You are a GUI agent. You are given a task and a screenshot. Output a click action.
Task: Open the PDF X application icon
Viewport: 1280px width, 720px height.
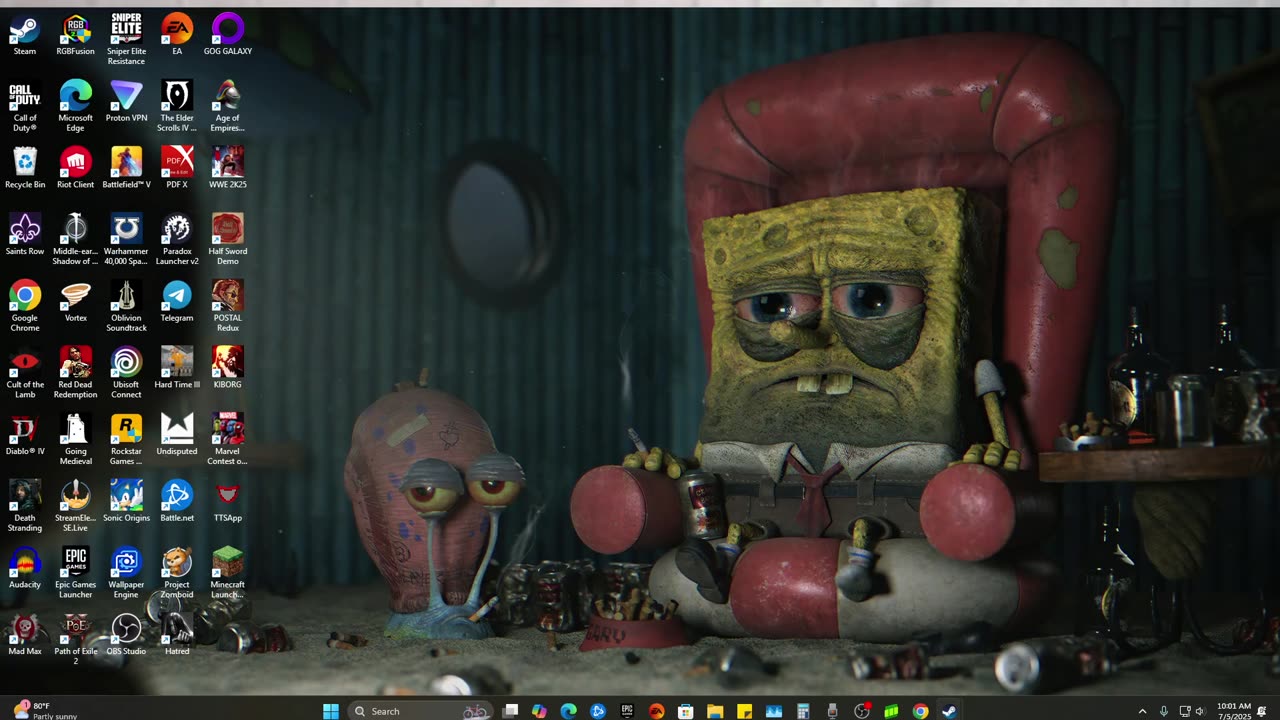(x=177, y=168)
